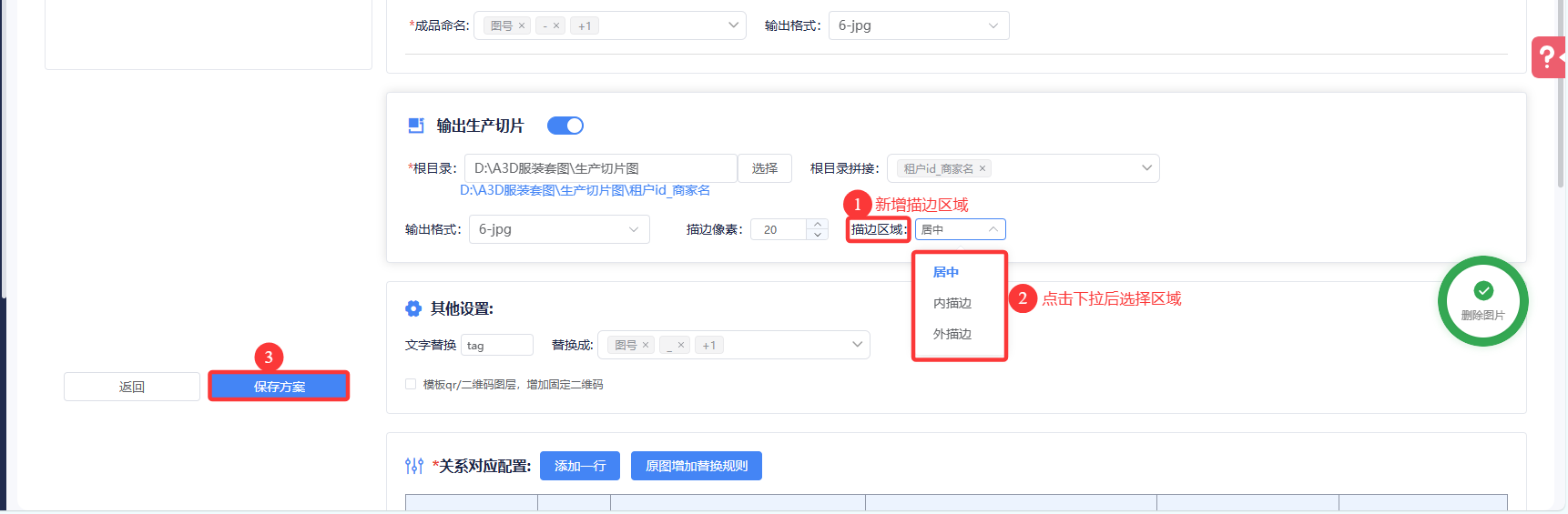1568x514 pixels.
Task: Click the 原图增加替换规则 button
Action: click(x=697, y=466)
